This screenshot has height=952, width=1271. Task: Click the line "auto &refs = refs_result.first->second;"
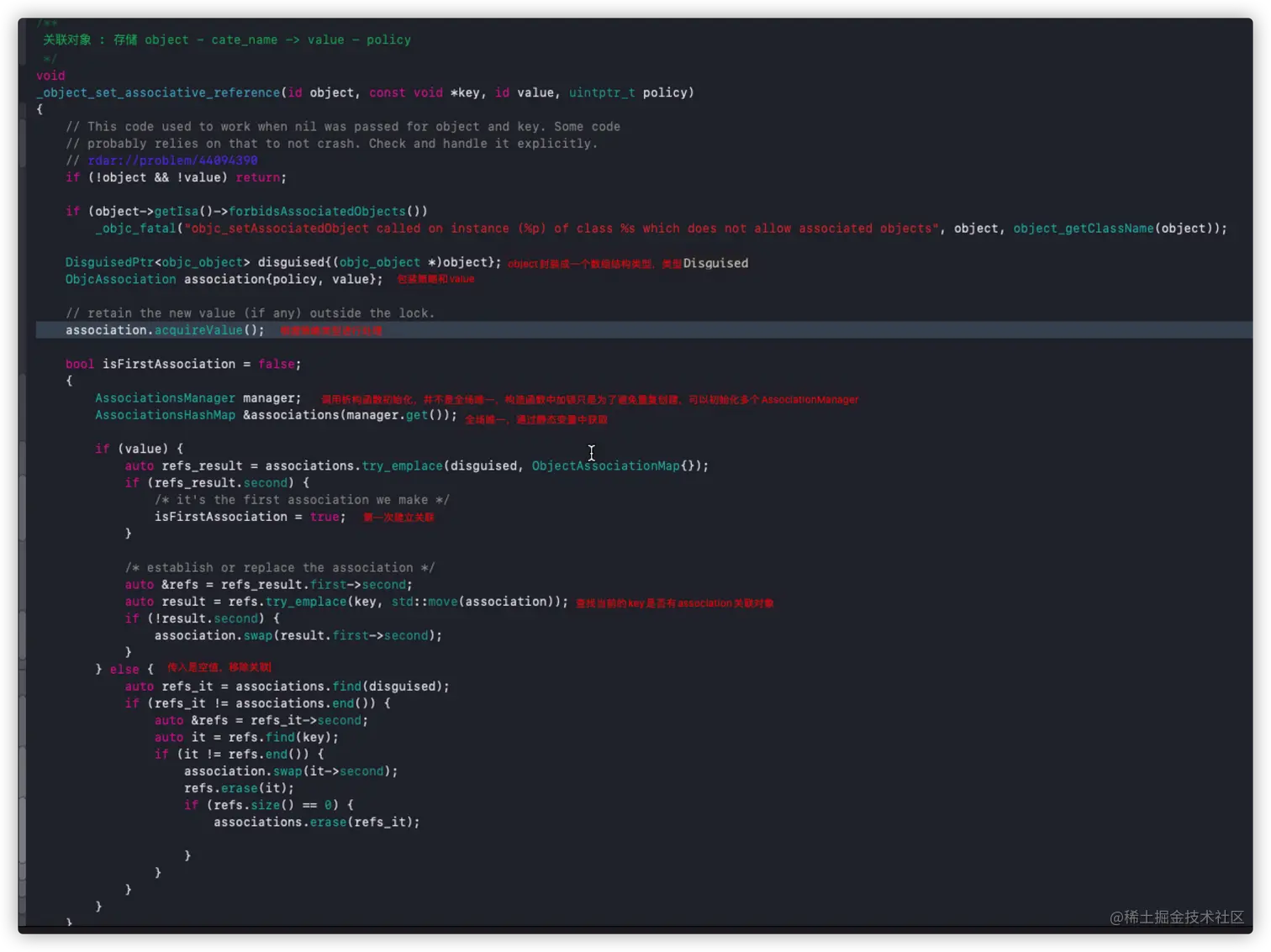tap(269, 585)
